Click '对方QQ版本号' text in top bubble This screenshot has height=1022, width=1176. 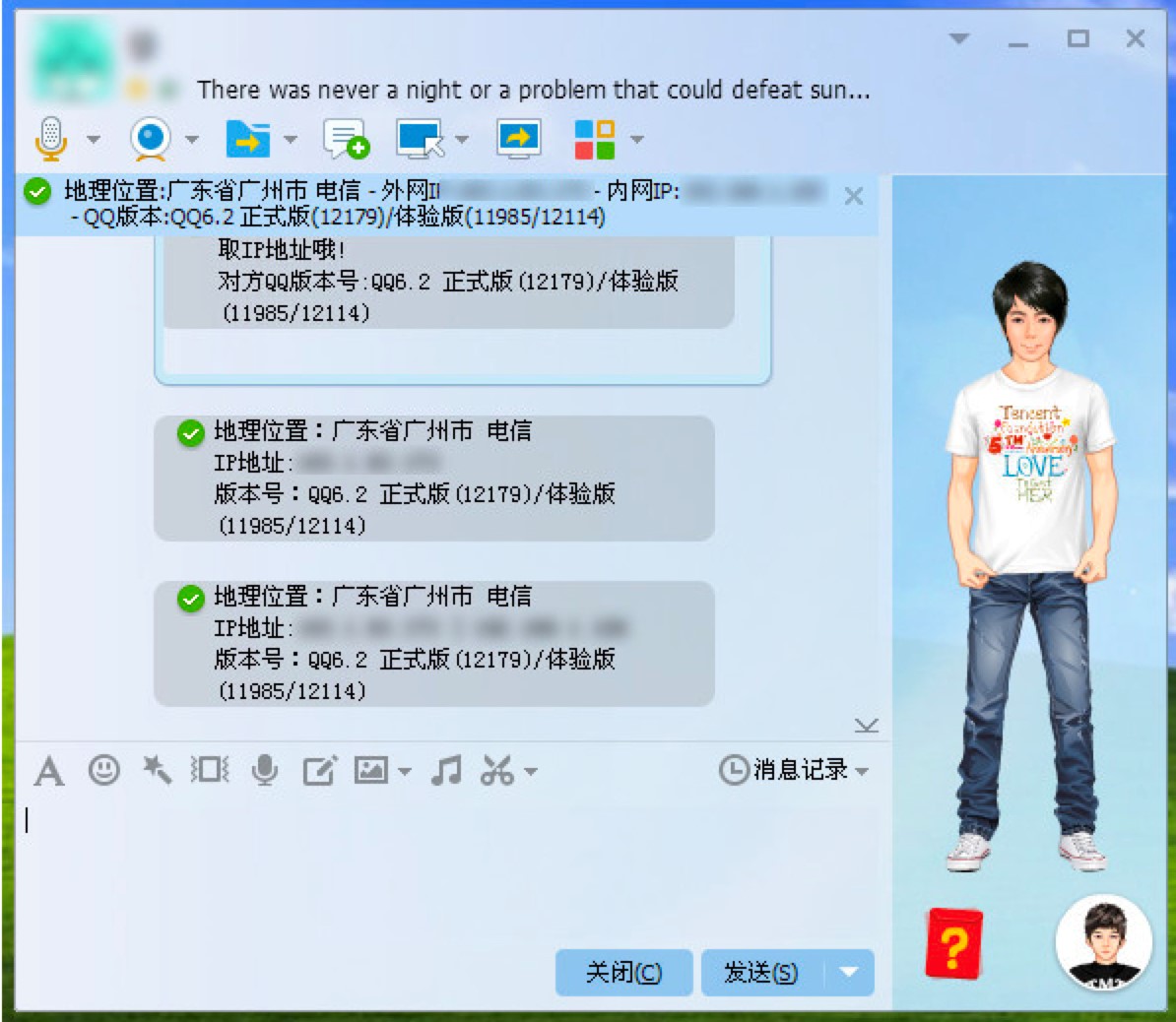[291, 282]
